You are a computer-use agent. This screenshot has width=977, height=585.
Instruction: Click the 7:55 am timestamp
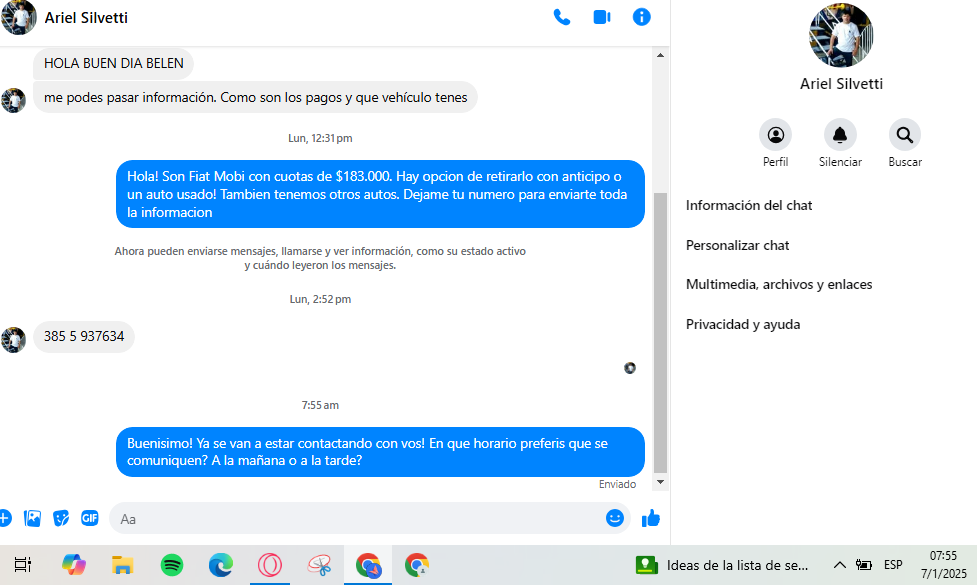pyautogui.click(x=320, y=405)
